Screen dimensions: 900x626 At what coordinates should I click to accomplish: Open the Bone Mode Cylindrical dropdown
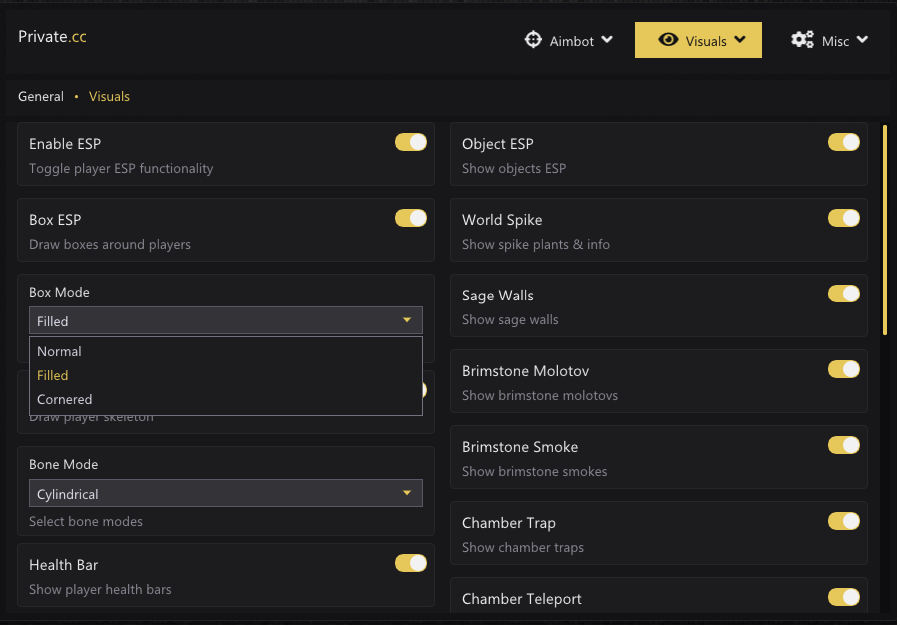click(x=225, y=493)
